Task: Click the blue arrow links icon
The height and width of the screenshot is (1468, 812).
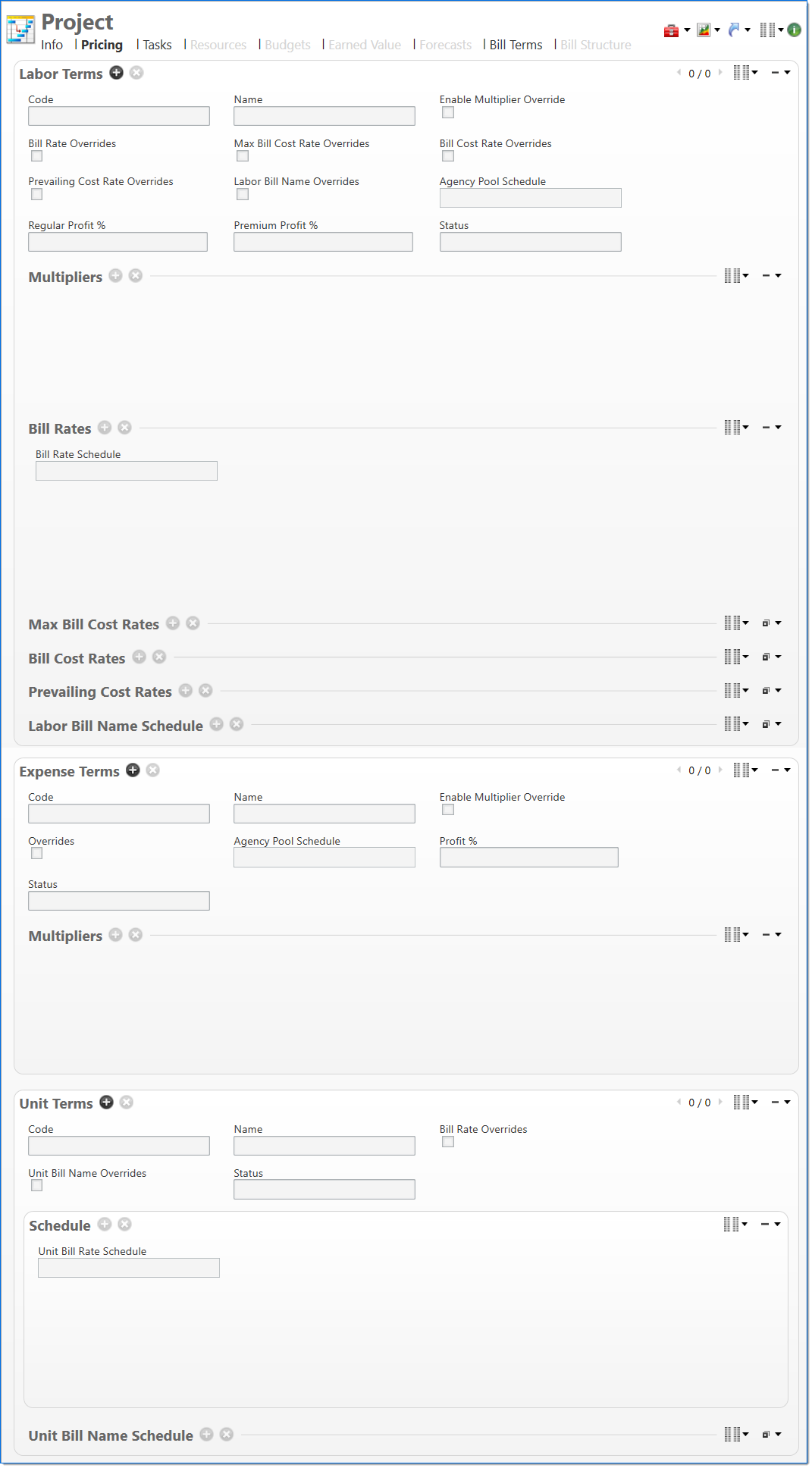Action: (733, 30)
